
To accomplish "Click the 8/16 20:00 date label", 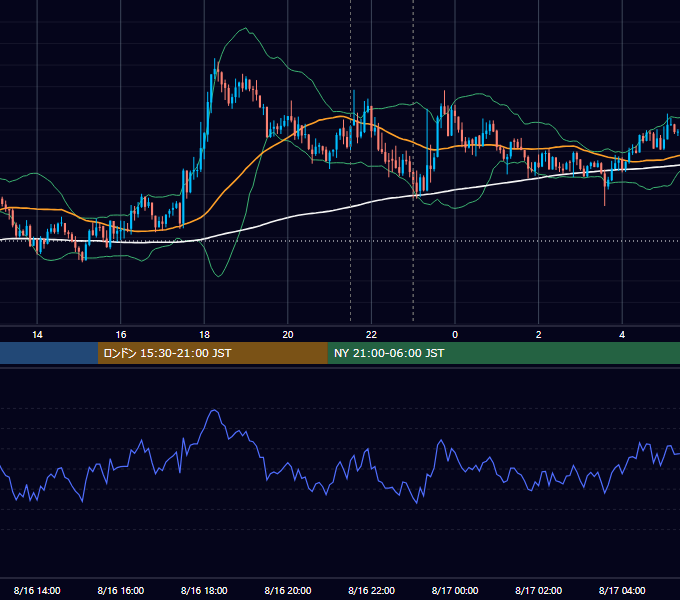I will (x=288, y=590).
